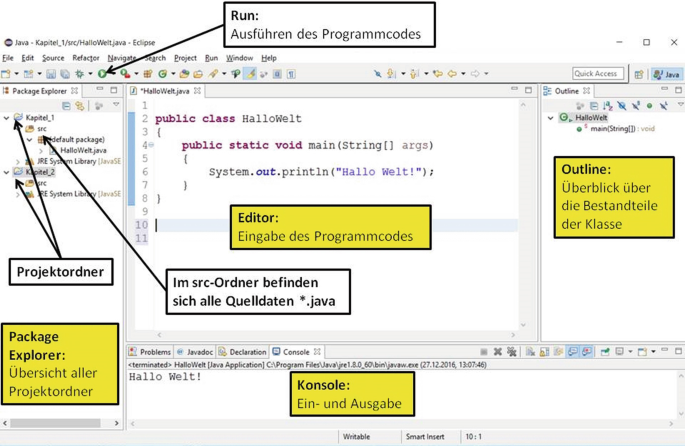Image resolution: width=685 pixels, height=446 pixels.
Task: Click the Debug bug icon in toolbar
Action: tap(79, 74)
